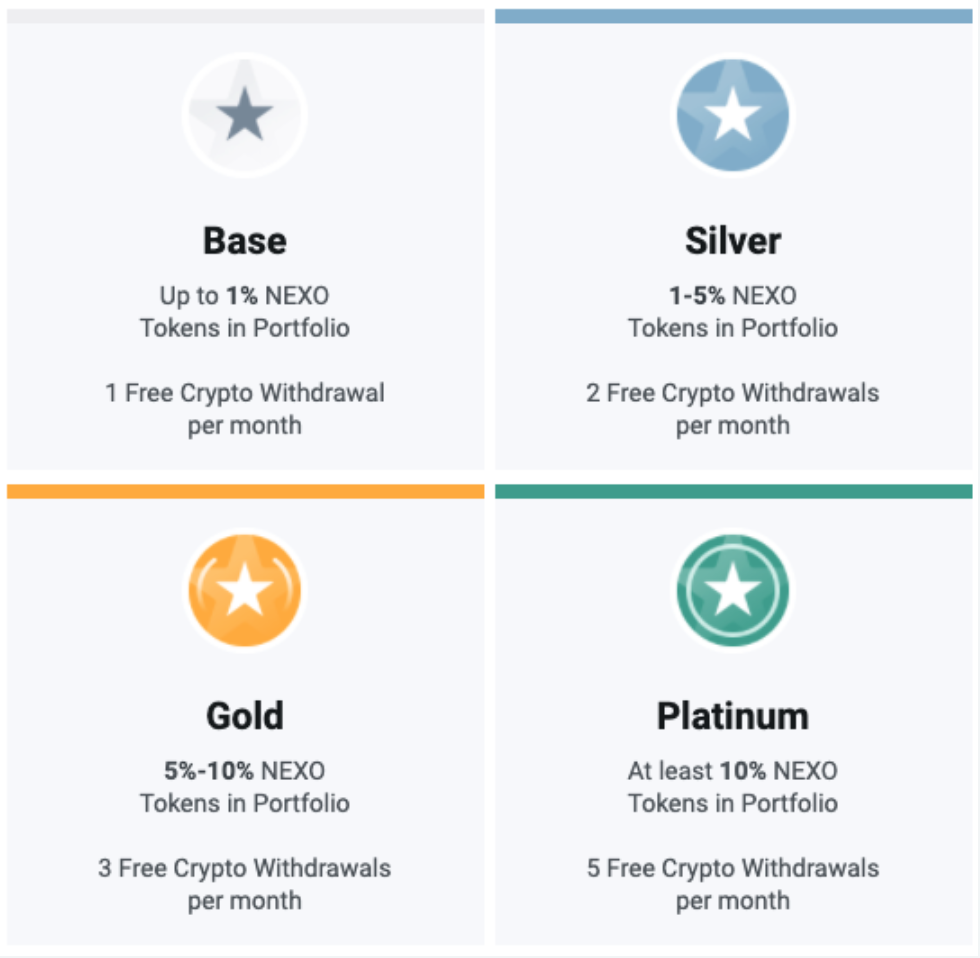Select the Gold tier heading
The height and width of the screenshot is (958, 980).
click(x=245, y=716)
